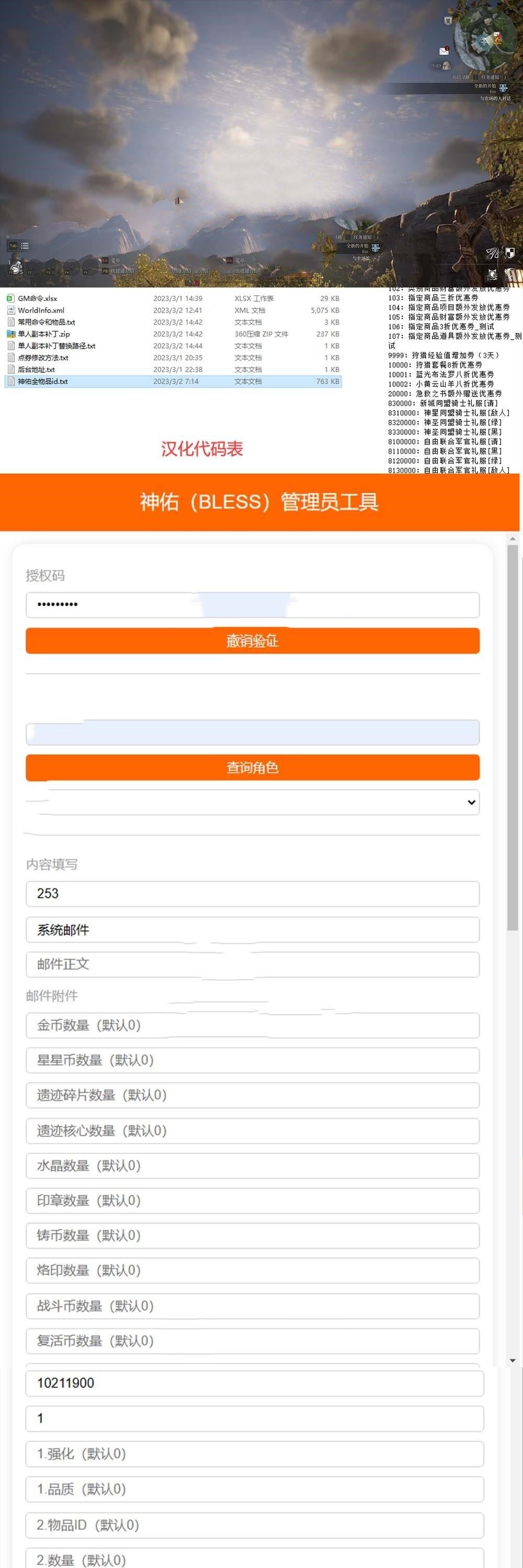Click the 撤销验证 button
The height and width of the screenshot is (1568, 523).
[x=252, y=641]
